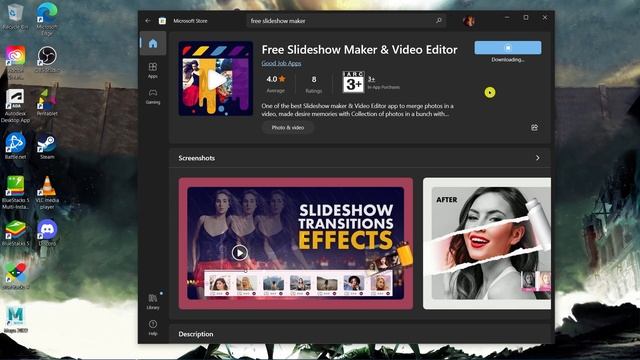Play the Slideshow Transitions Effects video
The width and height of the screenshot is (640, 360).
(x=240, y=253)
